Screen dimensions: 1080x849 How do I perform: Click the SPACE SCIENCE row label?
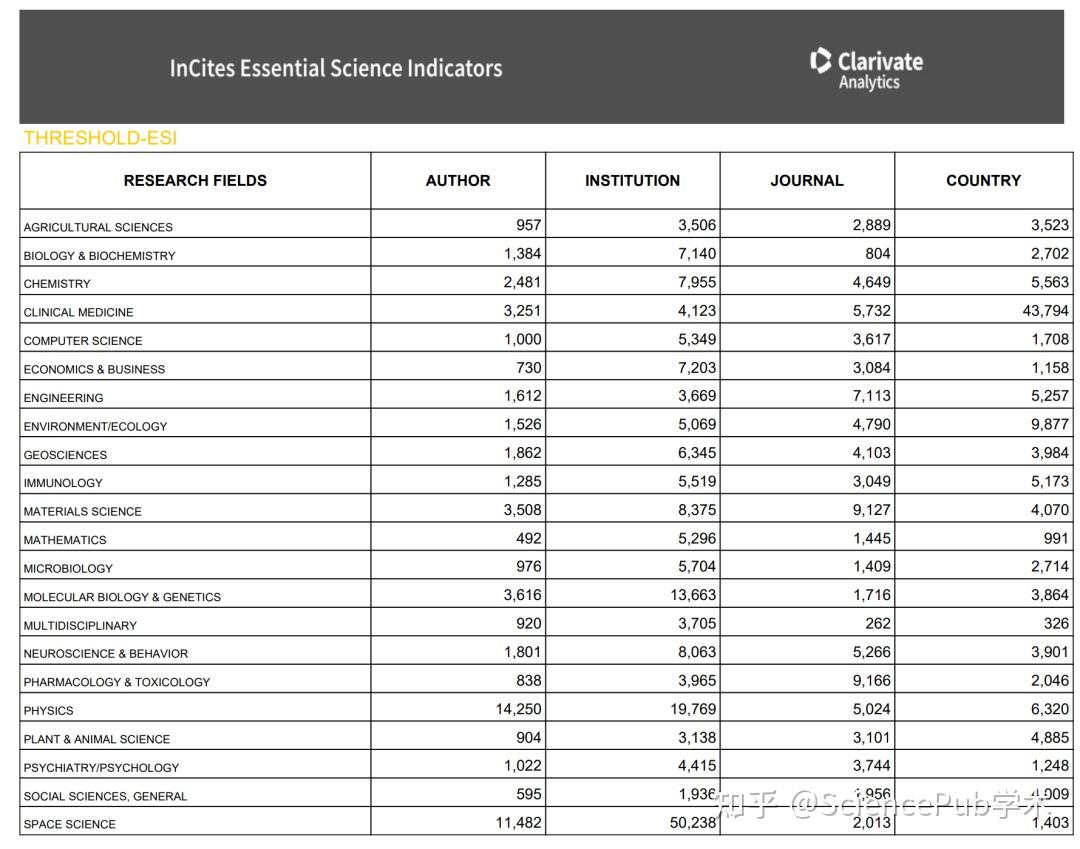pos(70,824)
